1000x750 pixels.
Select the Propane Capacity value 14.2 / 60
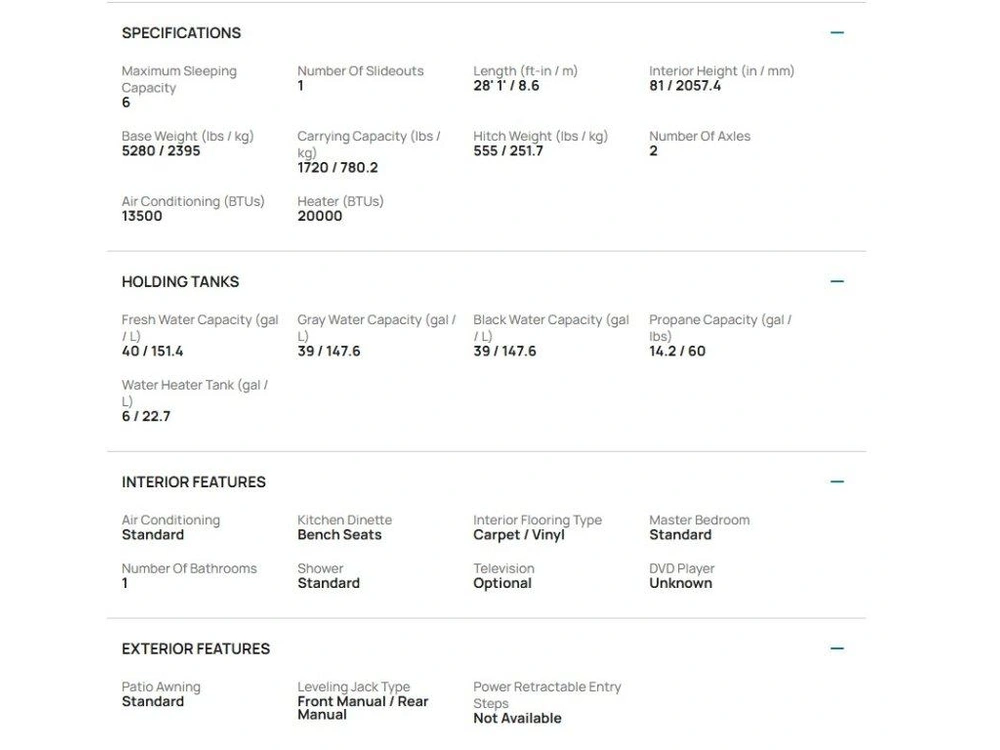[x=677, y=351]
